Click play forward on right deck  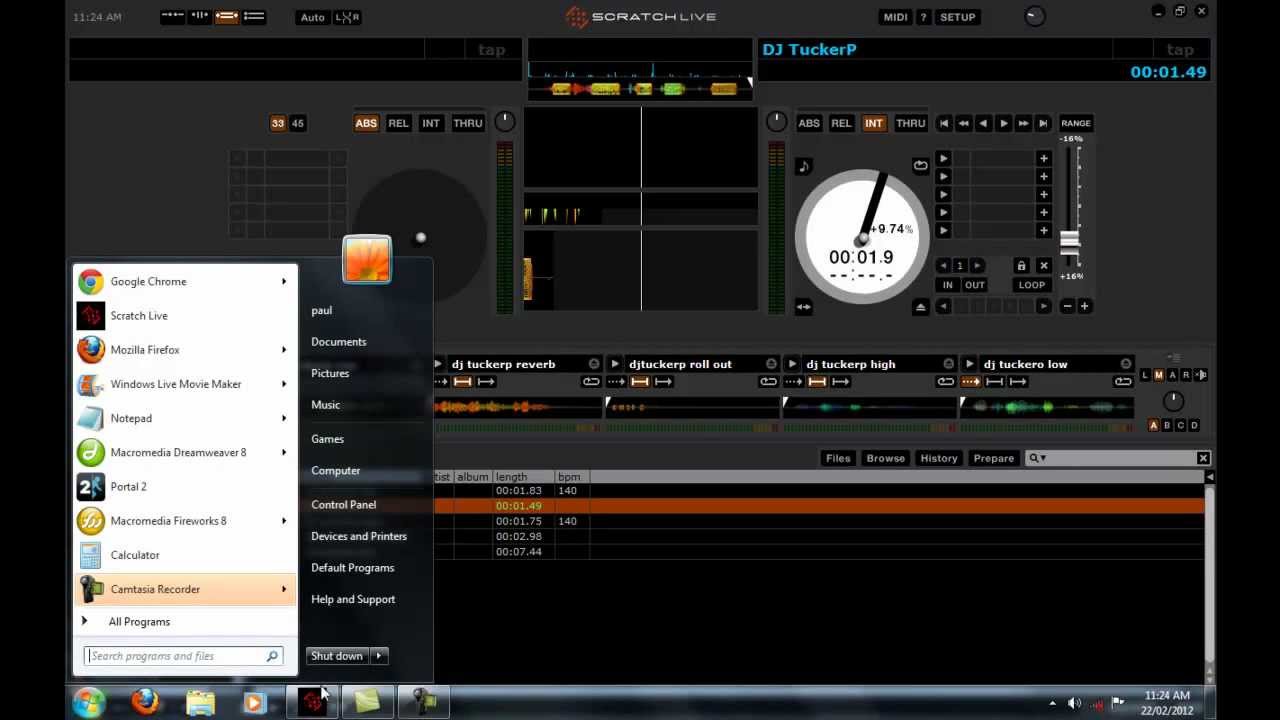coord(1003,124)
